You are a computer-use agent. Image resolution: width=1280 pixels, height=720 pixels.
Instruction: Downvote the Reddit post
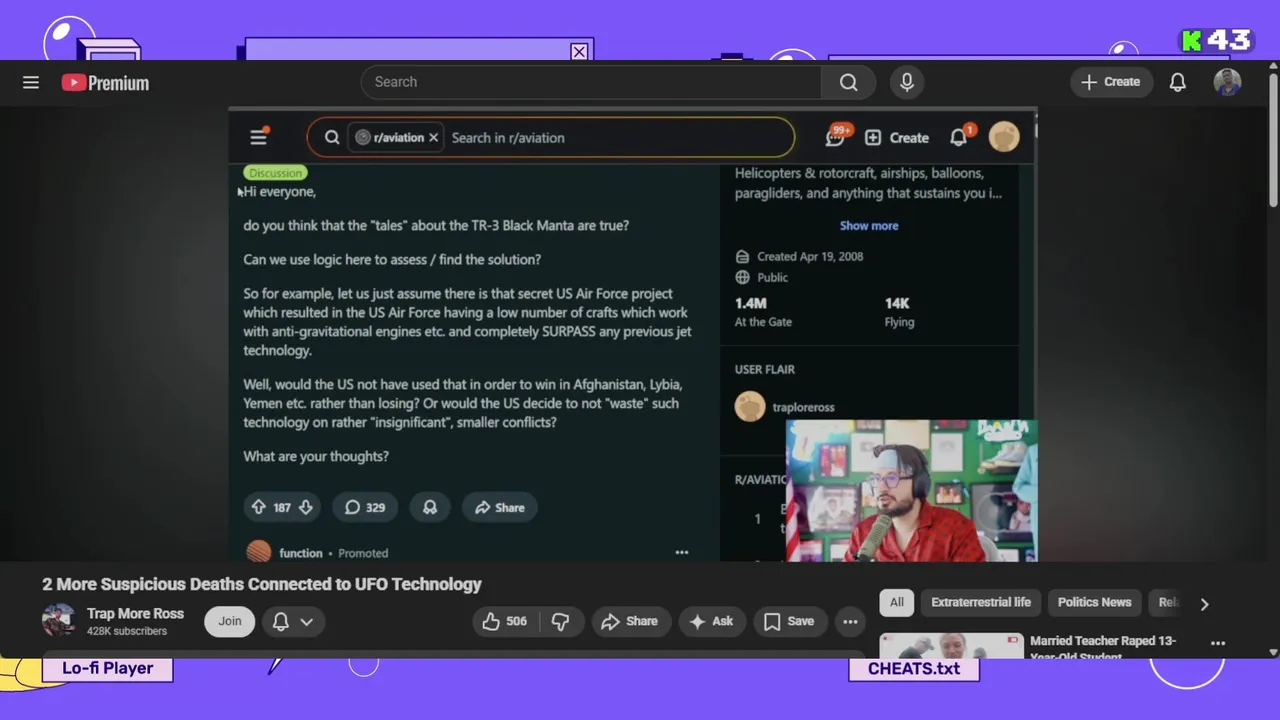tap(306, 507)
